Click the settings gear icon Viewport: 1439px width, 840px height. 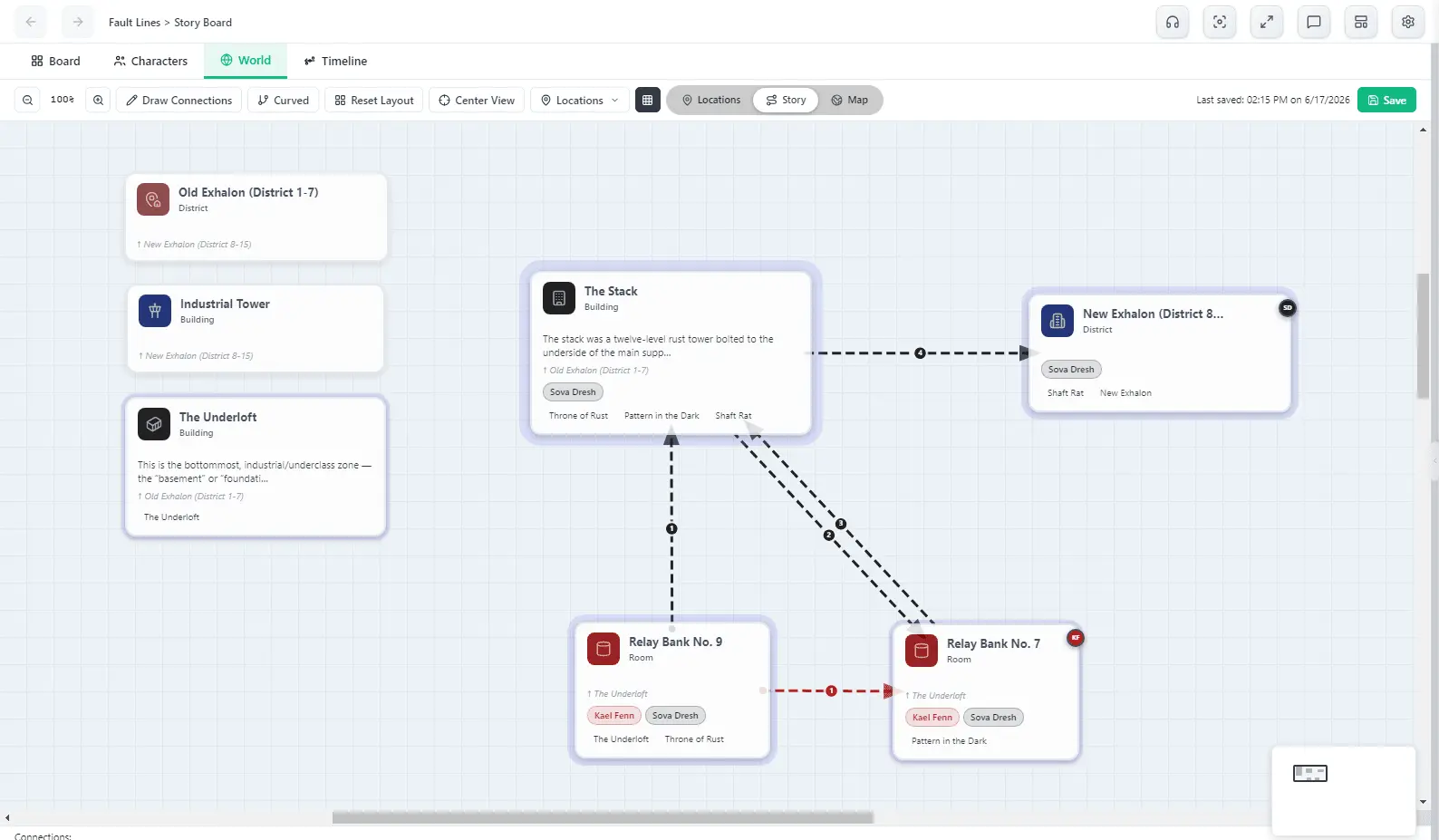tap(1408, 23)
